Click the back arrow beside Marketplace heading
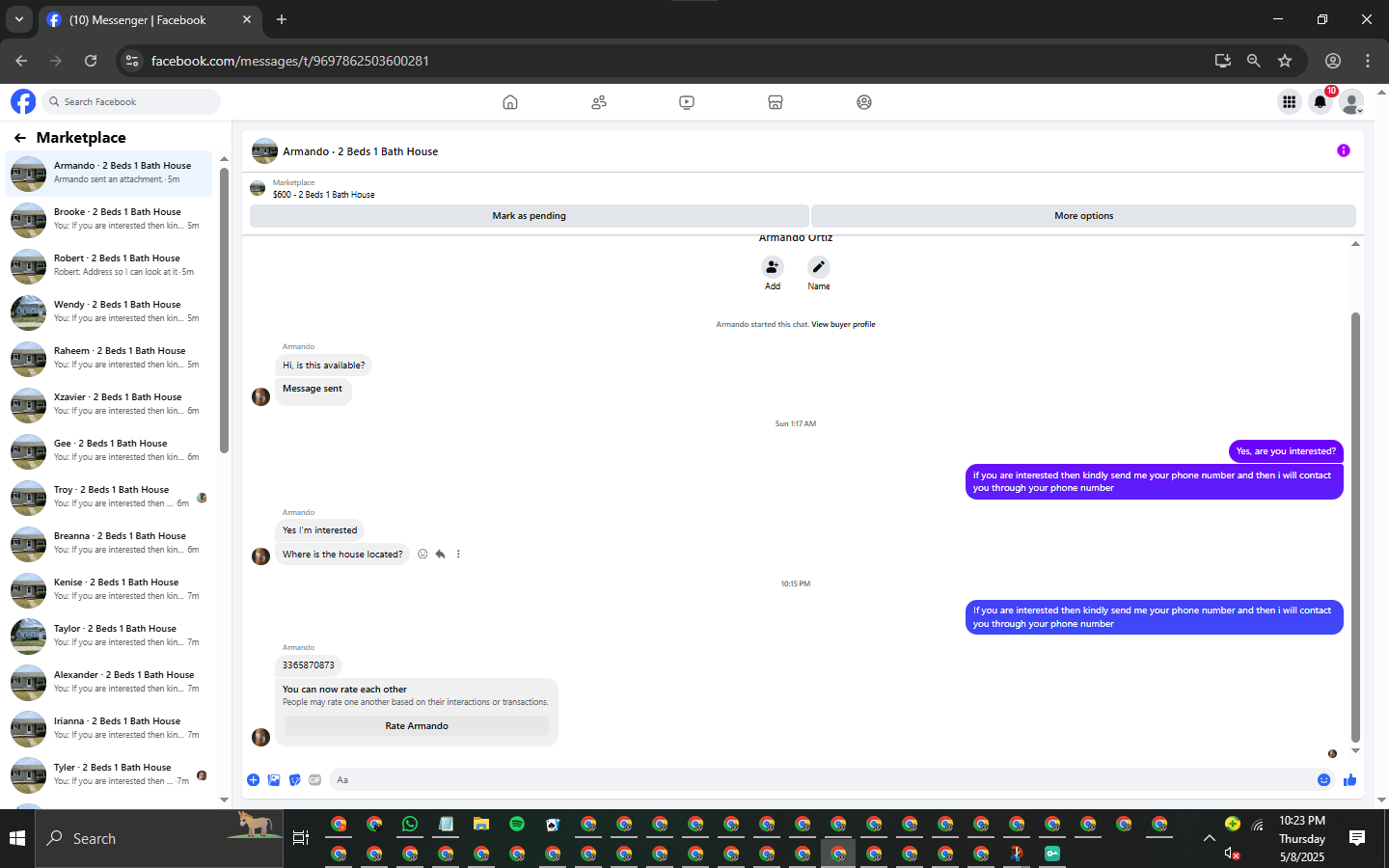1389x868 pixels. click(20, 138)
